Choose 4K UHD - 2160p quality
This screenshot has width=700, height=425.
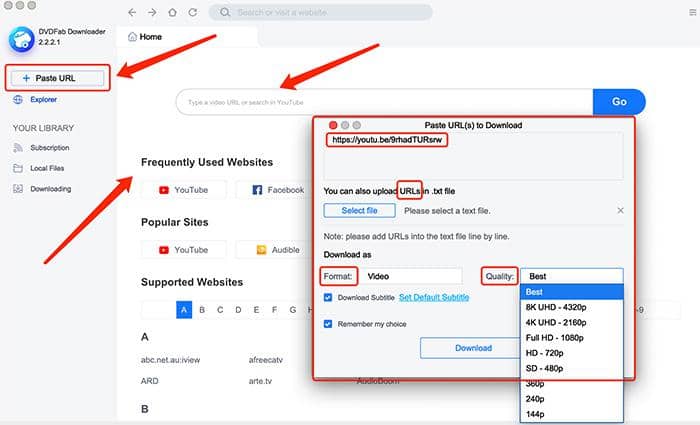click(572, 322)
